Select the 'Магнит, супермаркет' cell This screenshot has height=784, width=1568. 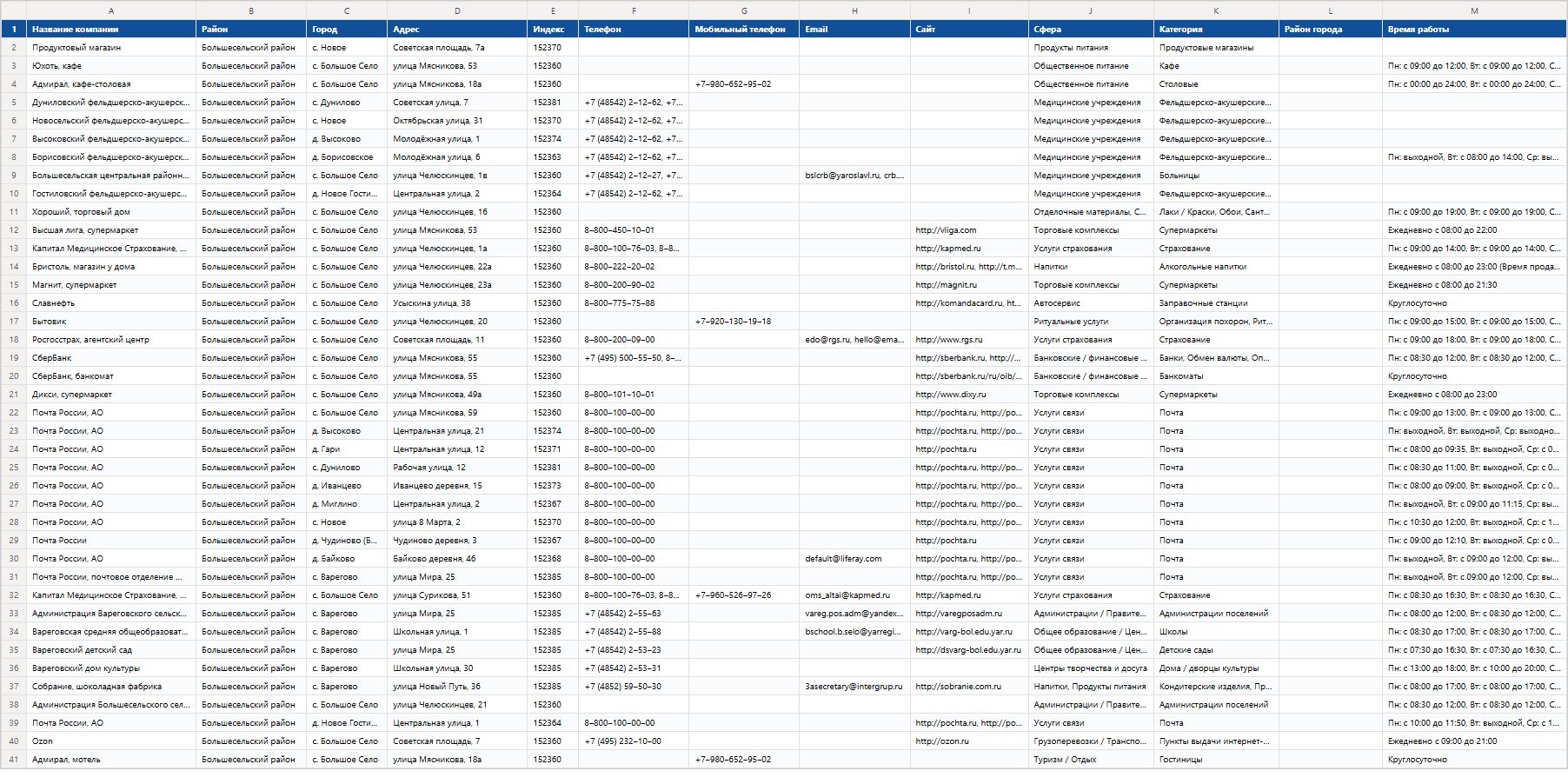[x=111, y=285]
